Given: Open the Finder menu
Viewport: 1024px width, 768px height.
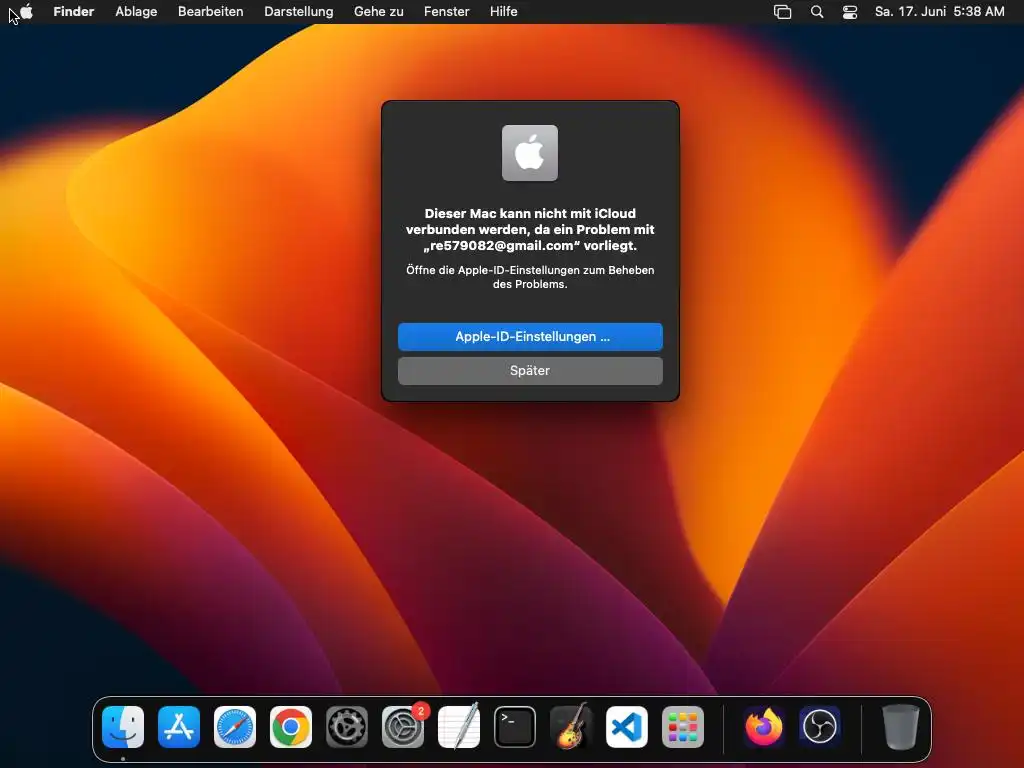Looking at the screenshot, I should pos(74,11).
